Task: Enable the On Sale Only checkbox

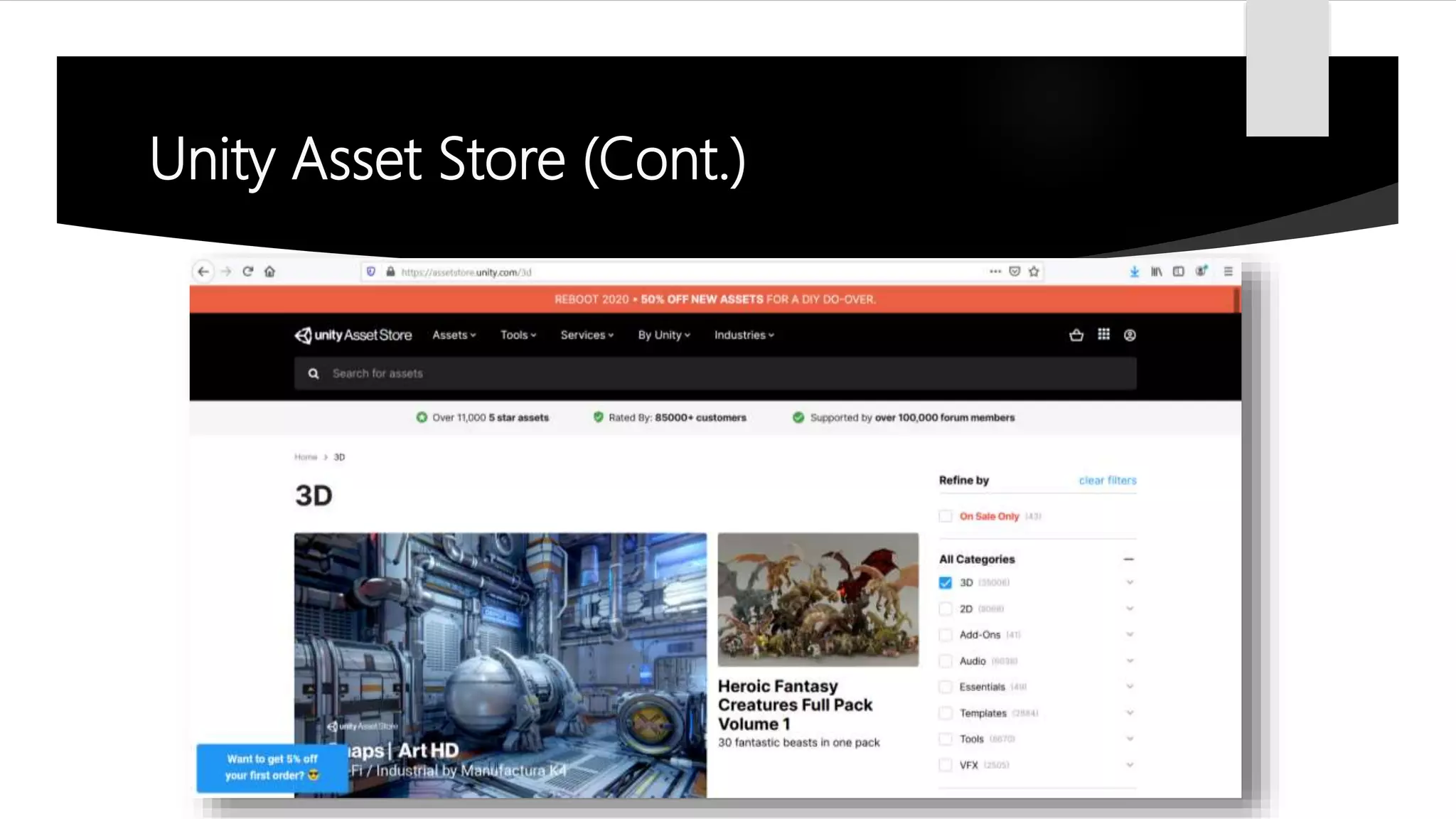Action: point(946,516)
